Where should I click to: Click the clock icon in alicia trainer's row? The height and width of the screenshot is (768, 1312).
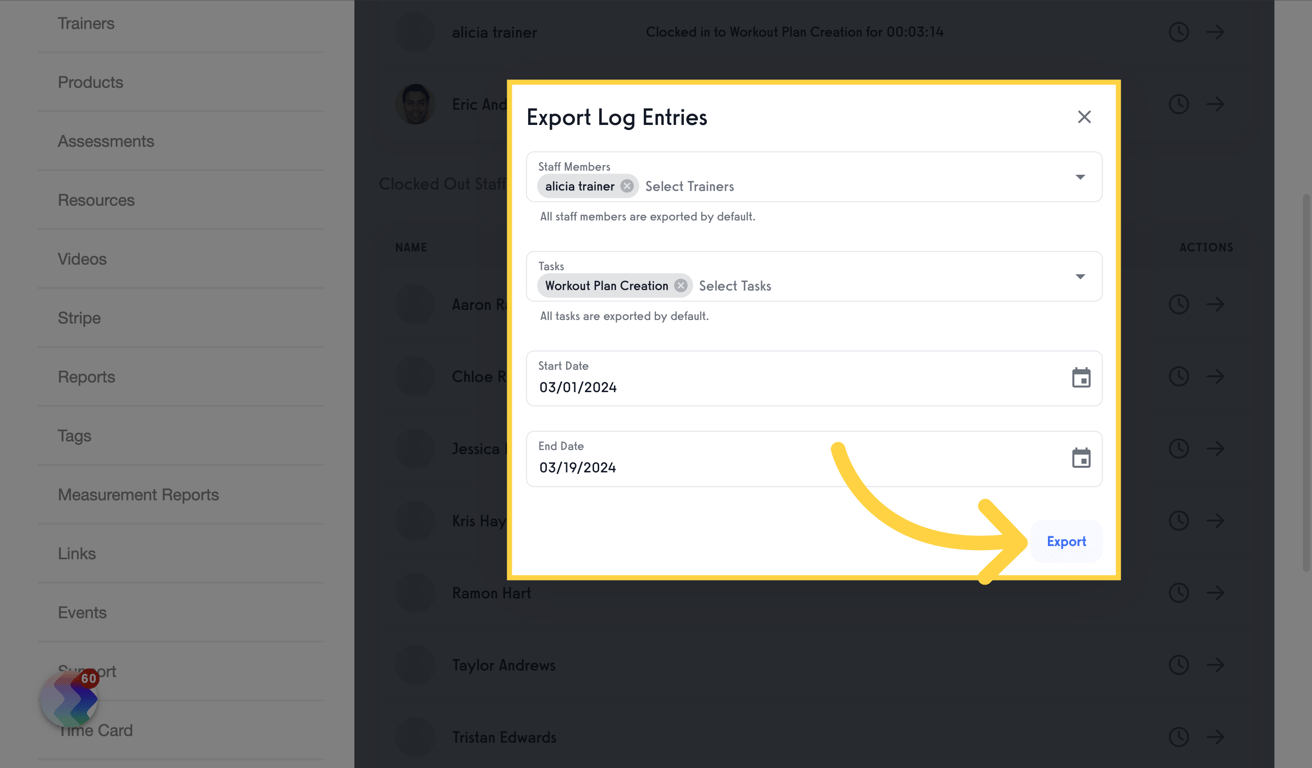[x=1178, y=31]
